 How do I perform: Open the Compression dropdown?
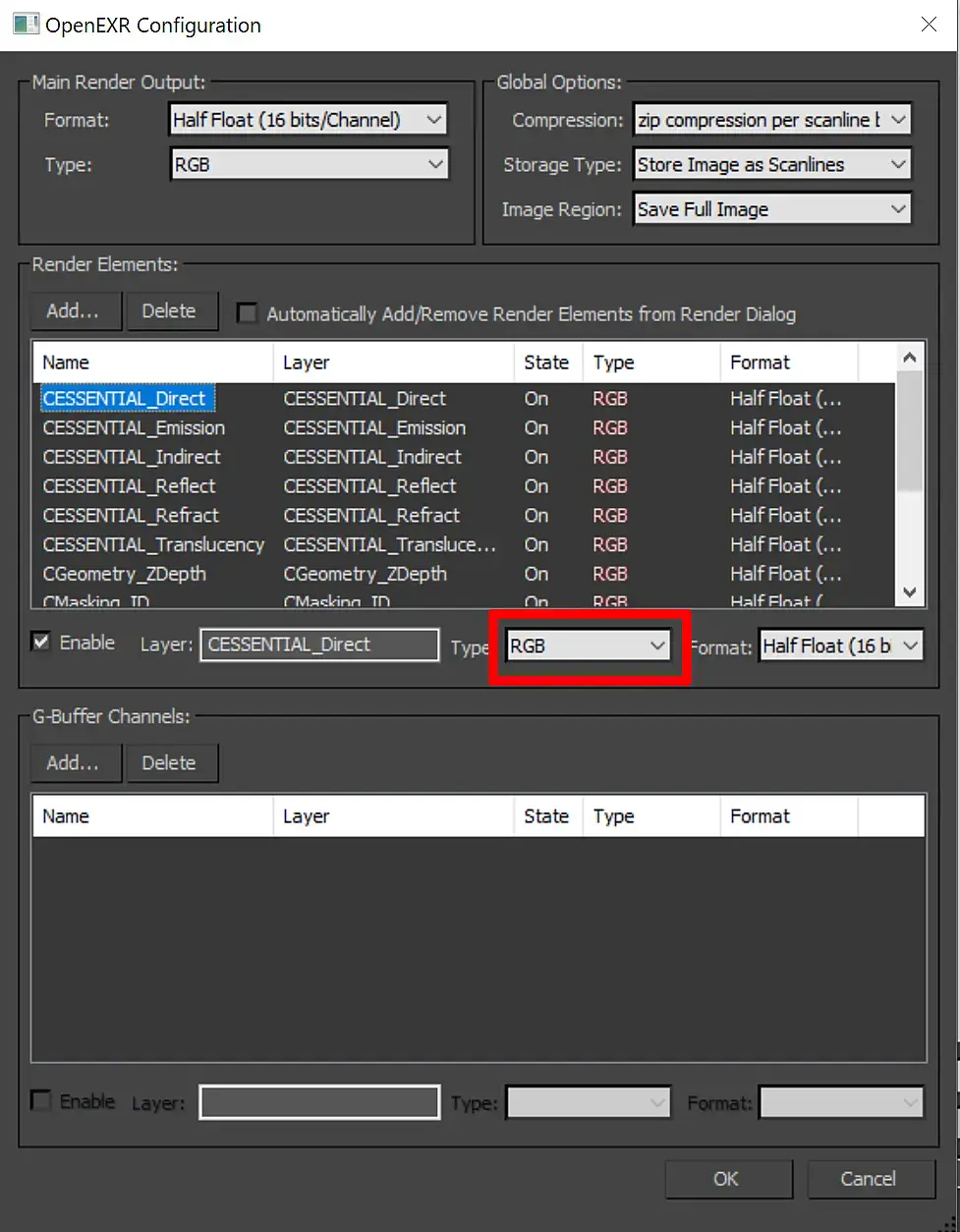click(772, 120)
